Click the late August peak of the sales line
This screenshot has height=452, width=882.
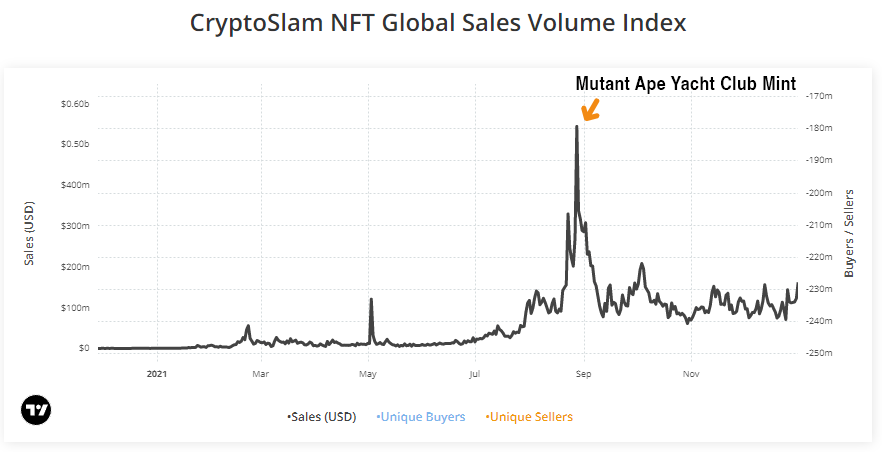point(577,127)
